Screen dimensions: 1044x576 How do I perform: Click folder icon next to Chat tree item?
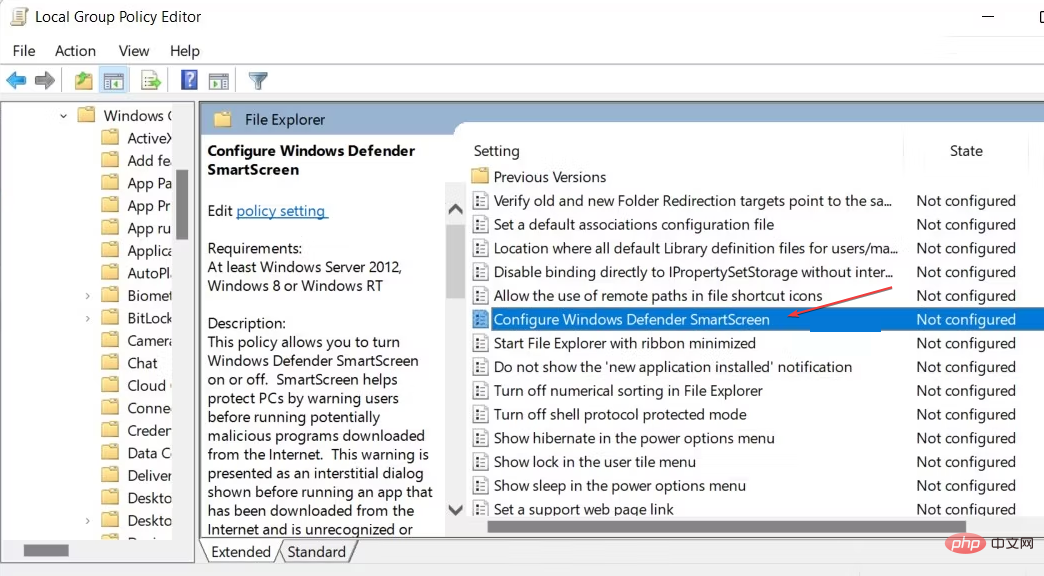click(110, 362)
